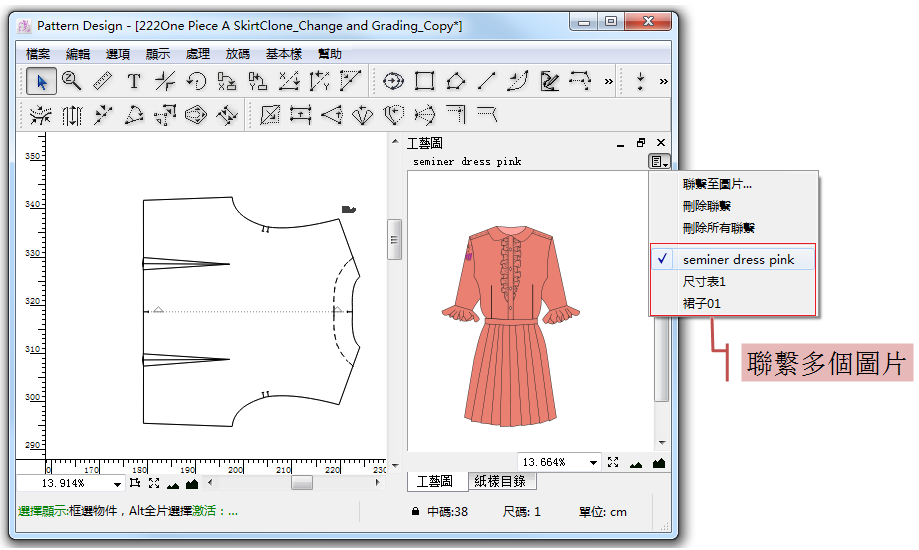919x550 pixels.
Task: Click the straight line tool
Action: point(487,81)
